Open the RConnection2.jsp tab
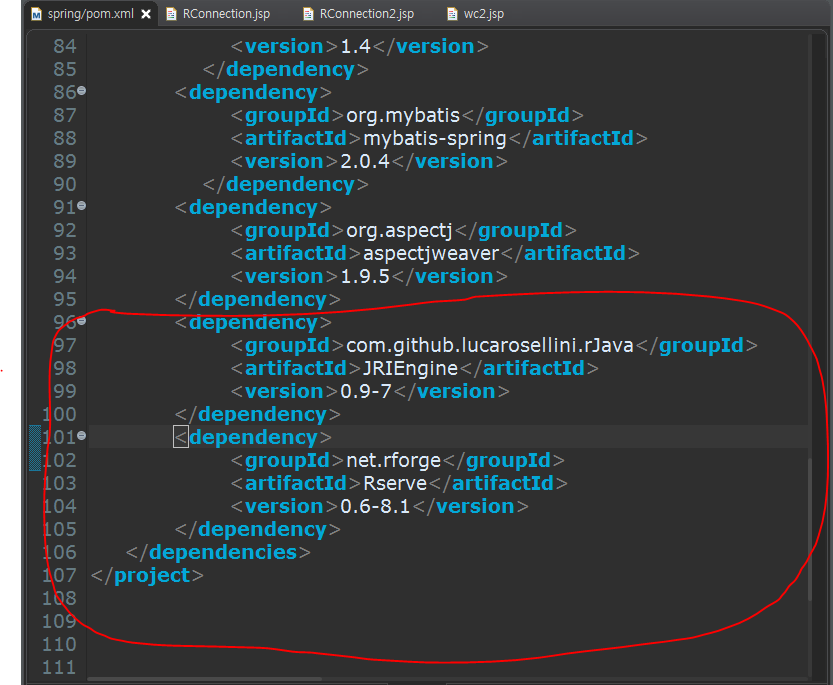 tap(367, 14)
